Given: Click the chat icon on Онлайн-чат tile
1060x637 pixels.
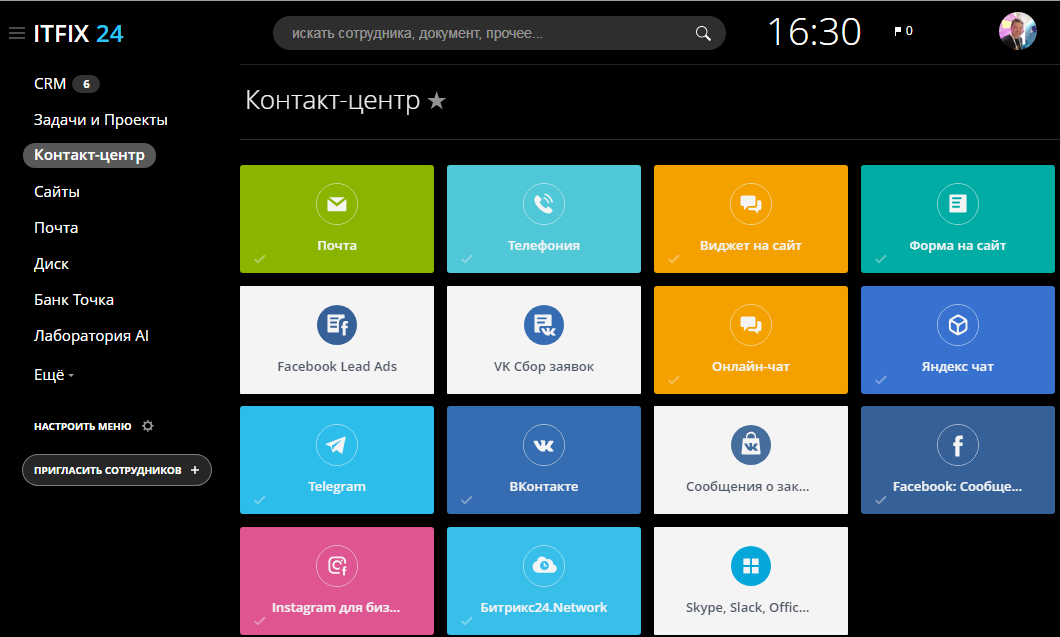Looking at the screenshot, I should point(750,325).
